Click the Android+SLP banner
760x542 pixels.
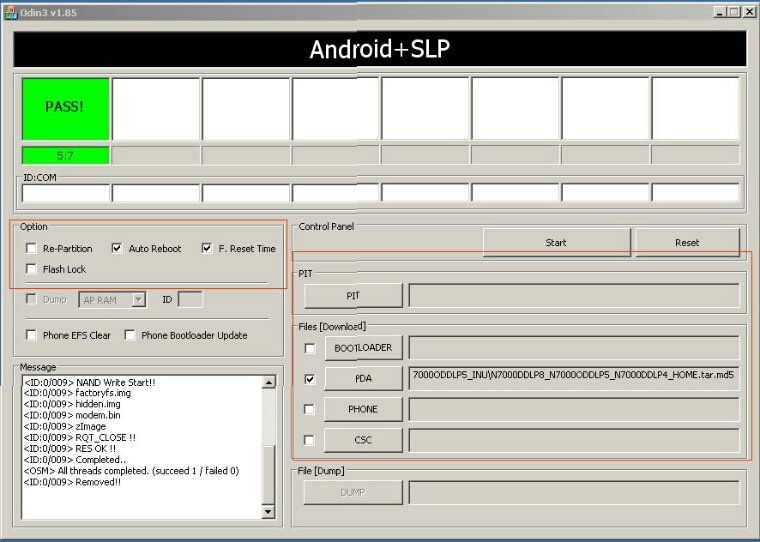click(380, 49)
